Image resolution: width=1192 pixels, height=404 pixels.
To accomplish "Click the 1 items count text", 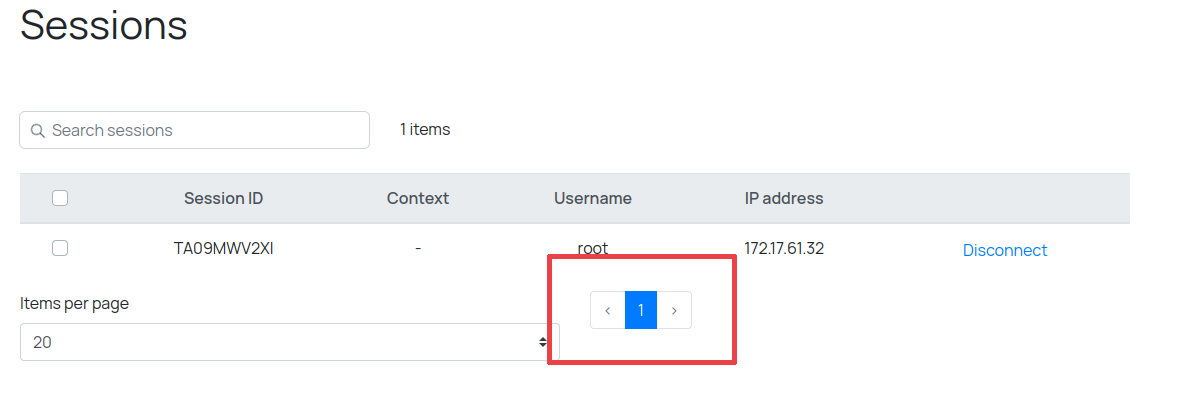I will (425, 129).
